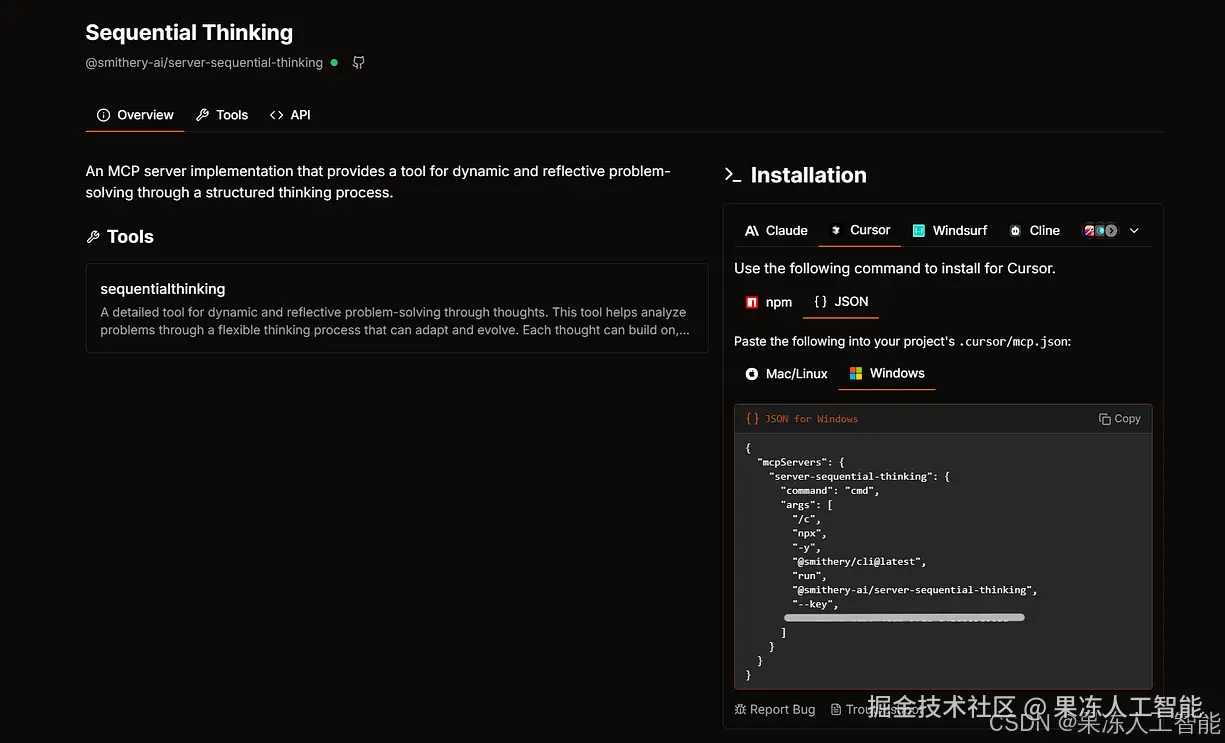Expand the client list chevron dropdown
Image resolution: width=1225 pixels, height=743 pixels.
click(x=1134, y=231)
